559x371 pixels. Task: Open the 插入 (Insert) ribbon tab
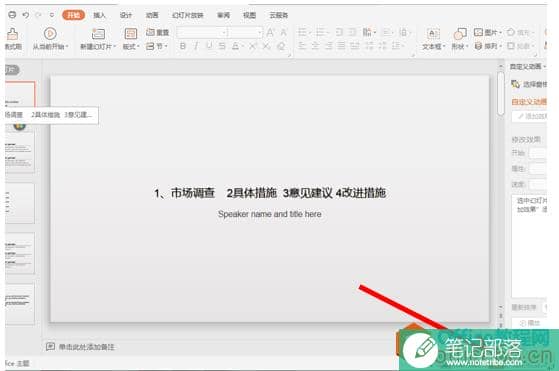coord(99,15)
